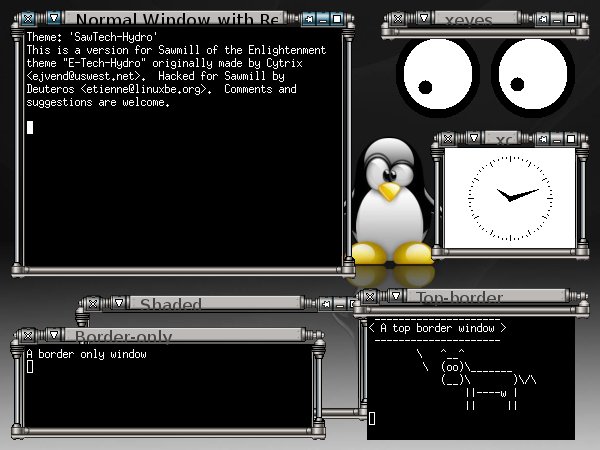Open the xeyes window menu triangle
This screenshot has width=600, height=450.
424,18
